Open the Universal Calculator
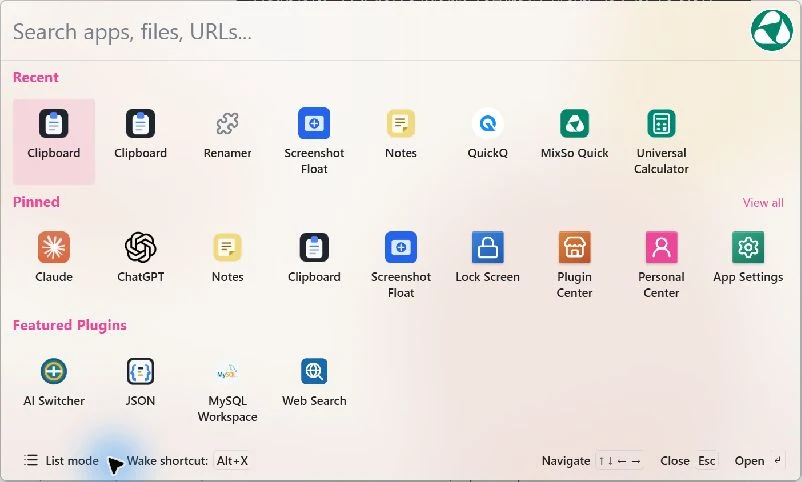Image resolution: width=802 pixels, height=482 pixels. 661,141
